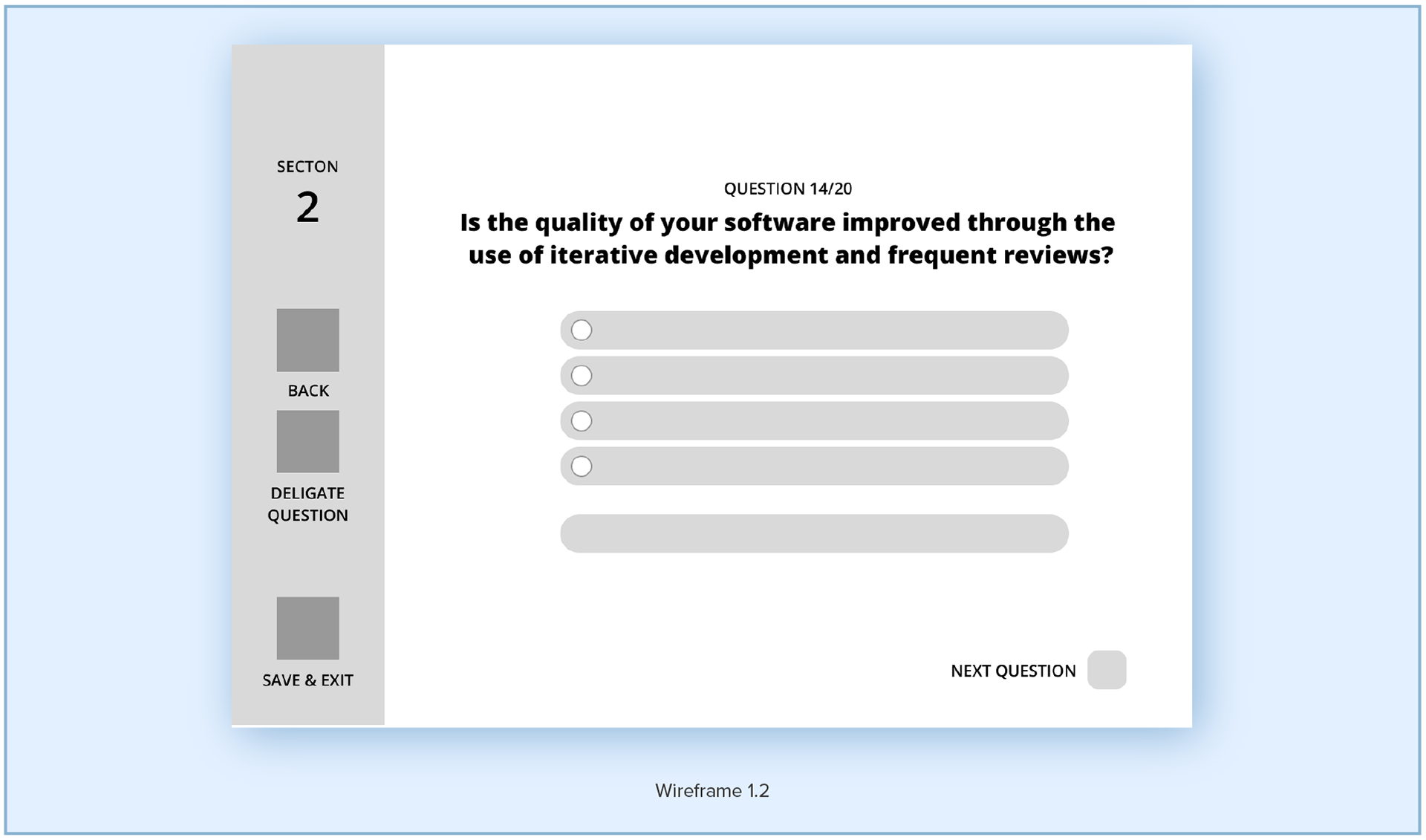Click the fourth answer option bar
1426x840 pixels.
824,466
